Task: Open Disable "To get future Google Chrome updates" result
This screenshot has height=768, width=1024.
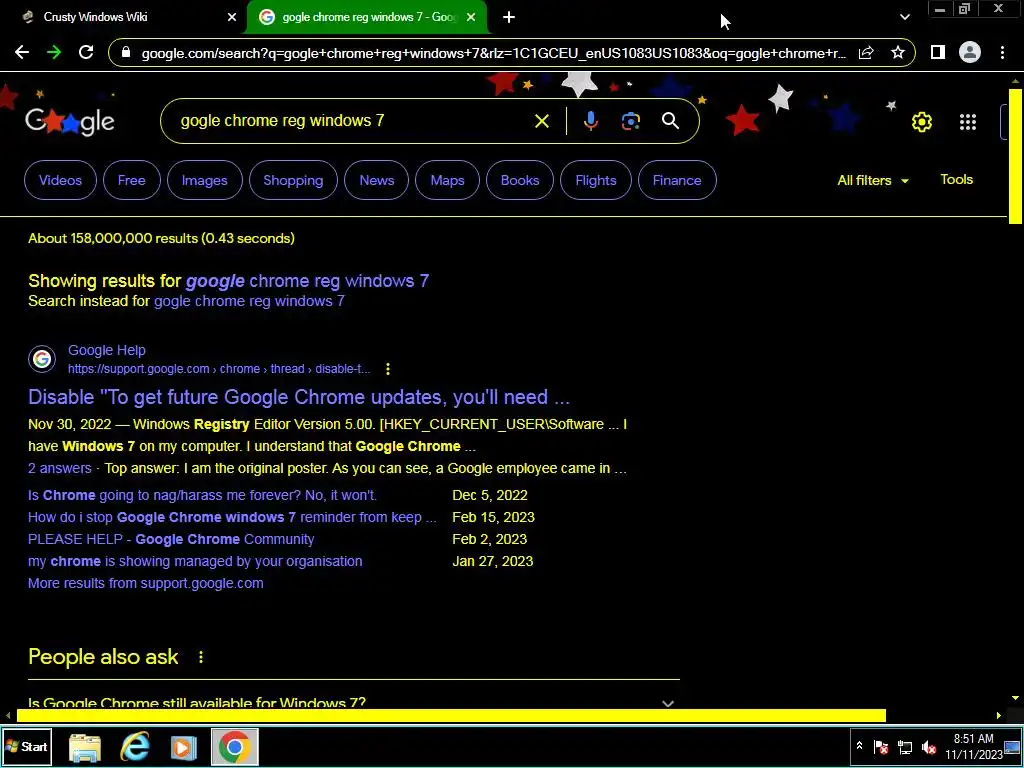Action: [299, 397]
